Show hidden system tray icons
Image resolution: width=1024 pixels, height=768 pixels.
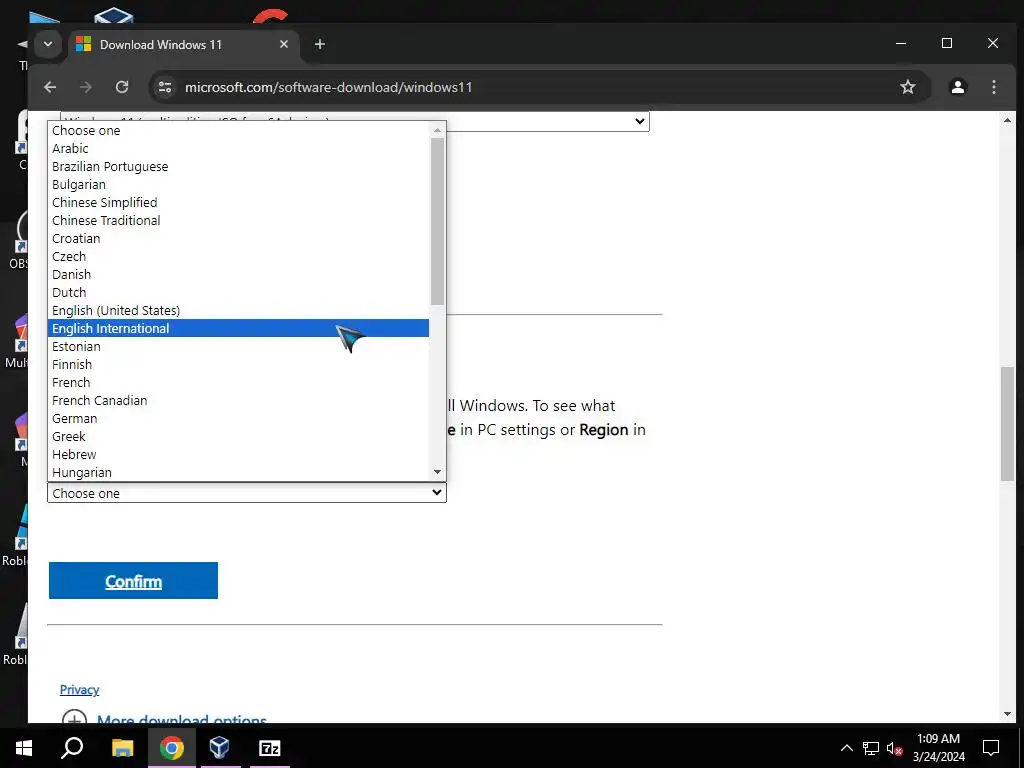[846, 748]
